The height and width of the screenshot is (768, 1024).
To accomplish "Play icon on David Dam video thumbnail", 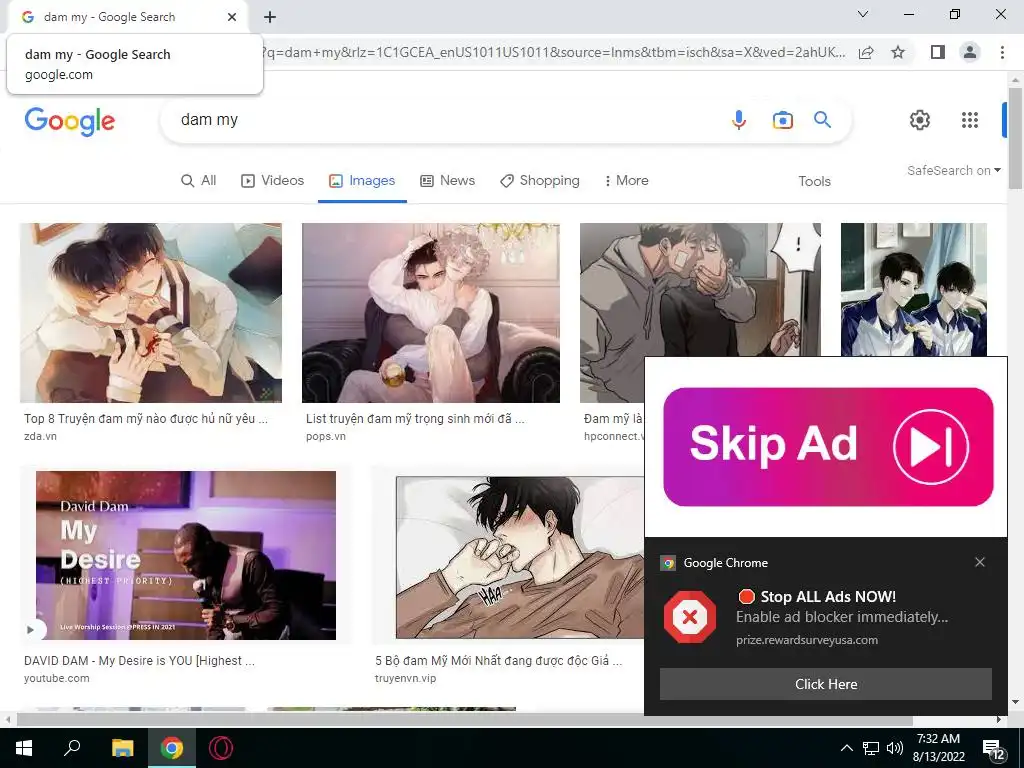I will (31, 630).
